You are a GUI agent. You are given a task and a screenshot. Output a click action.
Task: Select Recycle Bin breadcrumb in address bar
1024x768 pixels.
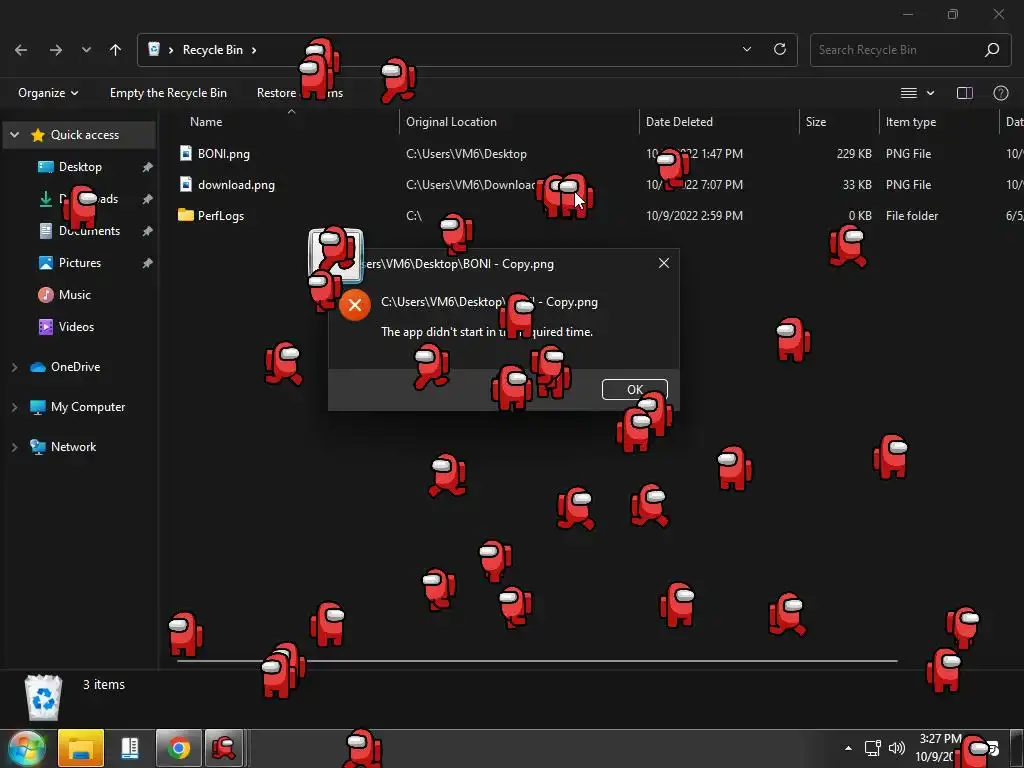[213, 50]
